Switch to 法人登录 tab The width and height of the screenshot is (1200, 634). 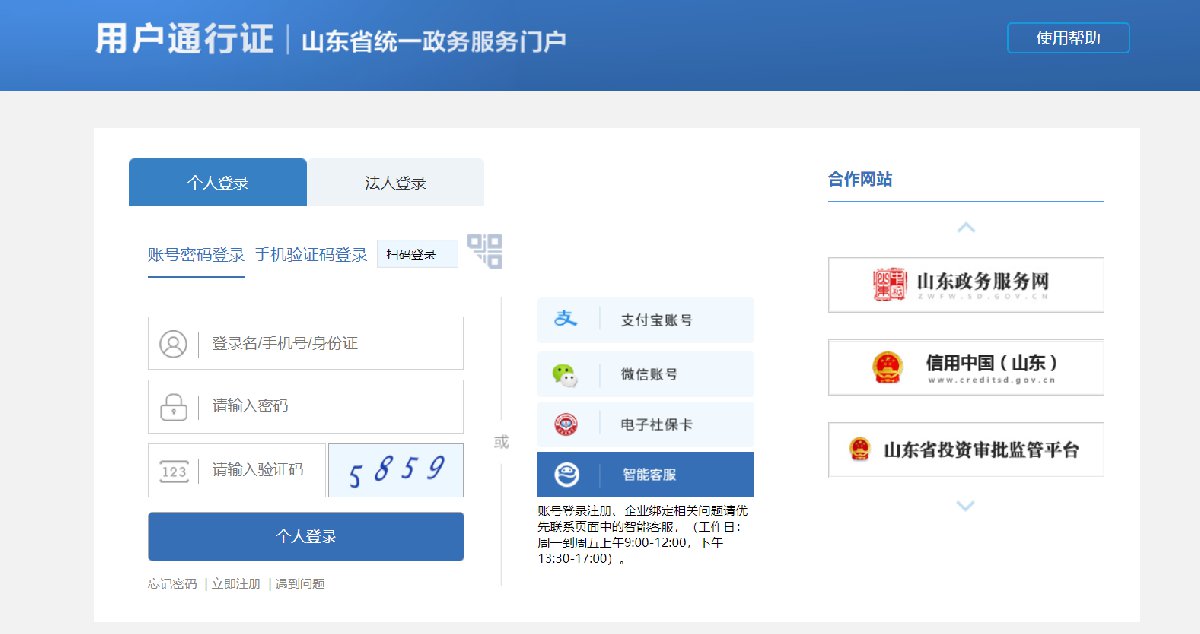point(395,183)
